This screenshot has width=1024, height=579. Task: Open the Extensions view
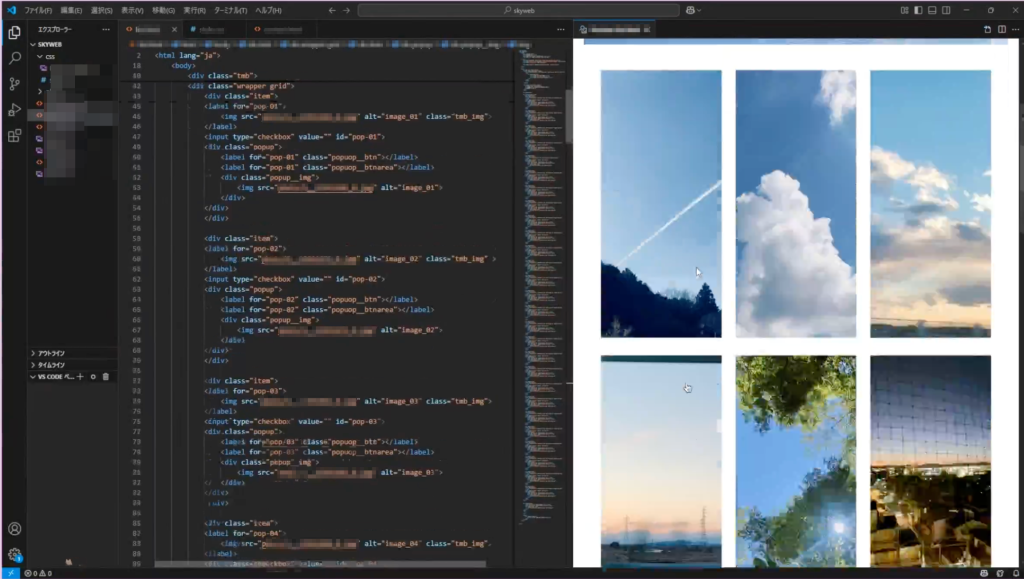pos(14,136)
